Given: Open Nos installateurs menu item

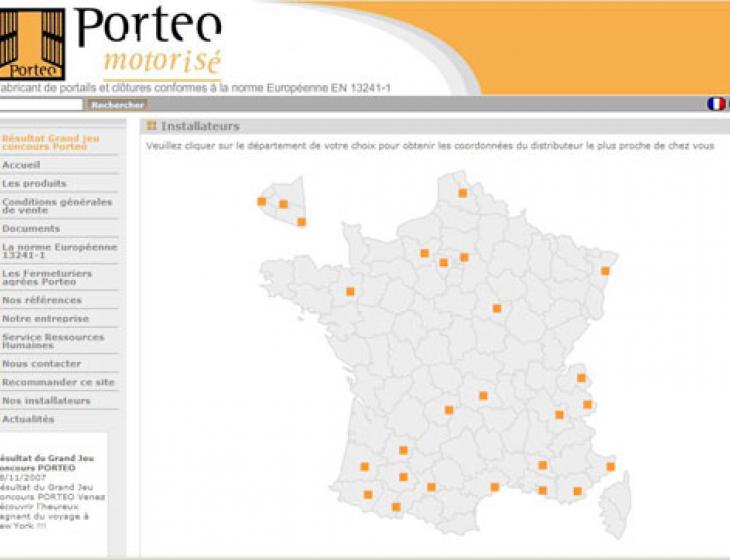Looking at the screenshot, I should pyautogui.click(x=46, y=401).
